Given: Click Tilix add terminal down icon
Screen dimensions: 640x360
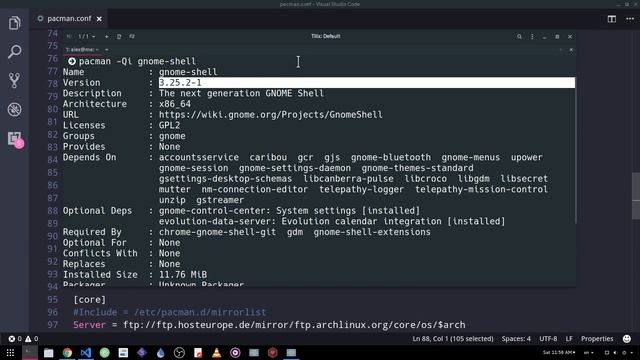Looking at the screenshot, I should tap(132, 36).
